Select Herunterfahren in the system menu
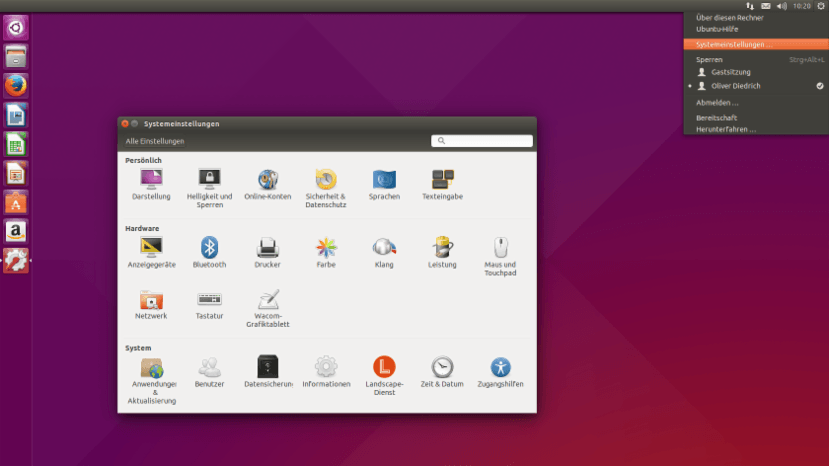The width and height of the screenshot is (829, 466). click(726, 129)
